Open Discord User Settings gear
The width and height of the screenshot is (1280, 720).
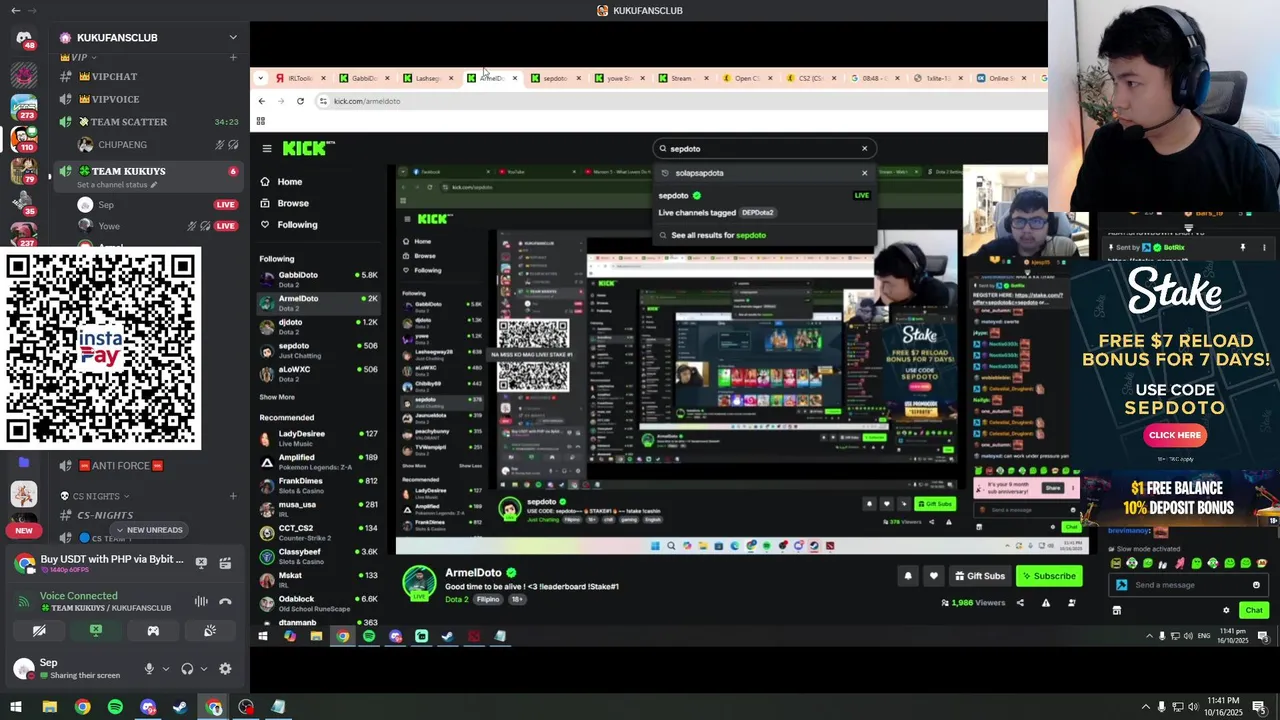tap(225, 669)
